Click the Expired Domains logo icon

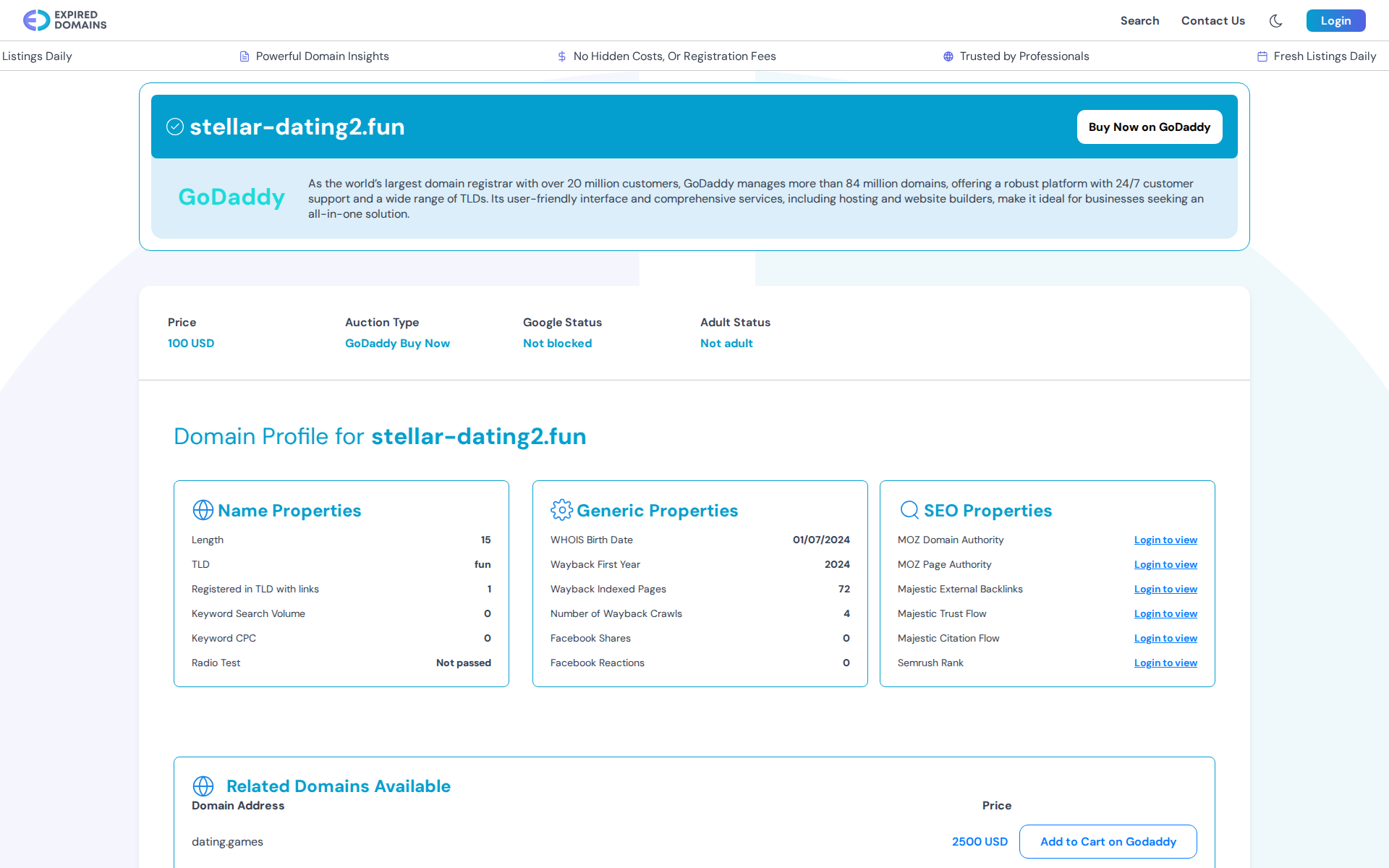(36, 20)
